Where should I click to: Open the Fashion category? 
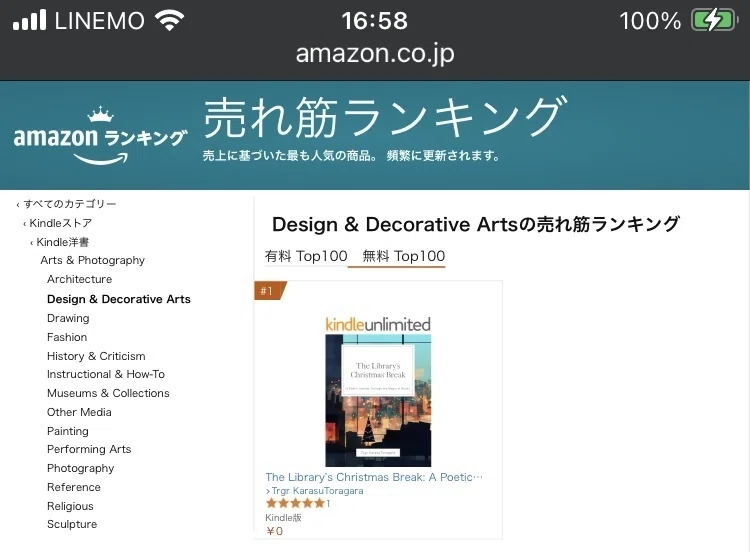click(67, 337)
